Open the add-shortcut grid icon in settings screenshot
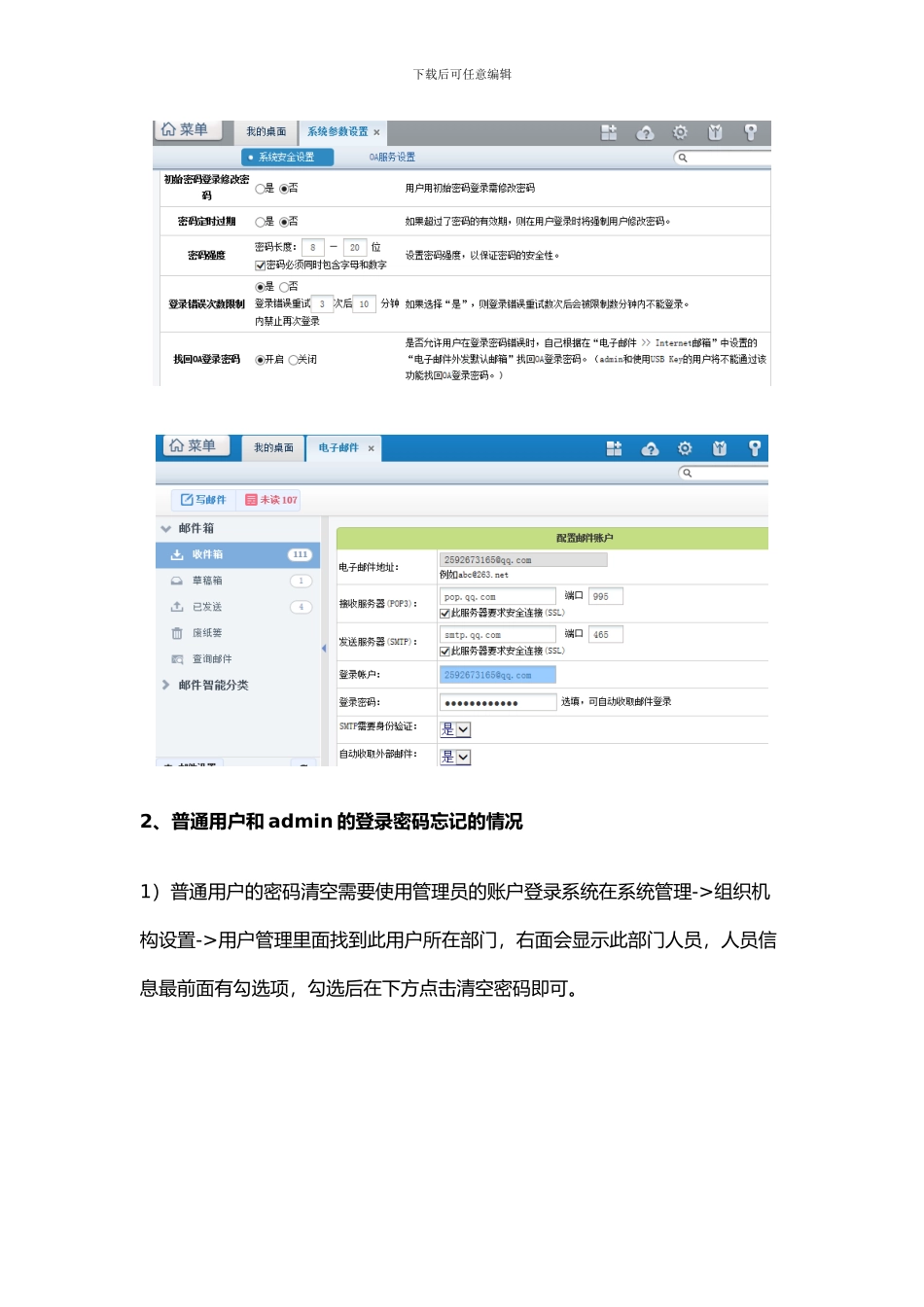Viewport: 924px width, 1307px height. coord(609,132)
